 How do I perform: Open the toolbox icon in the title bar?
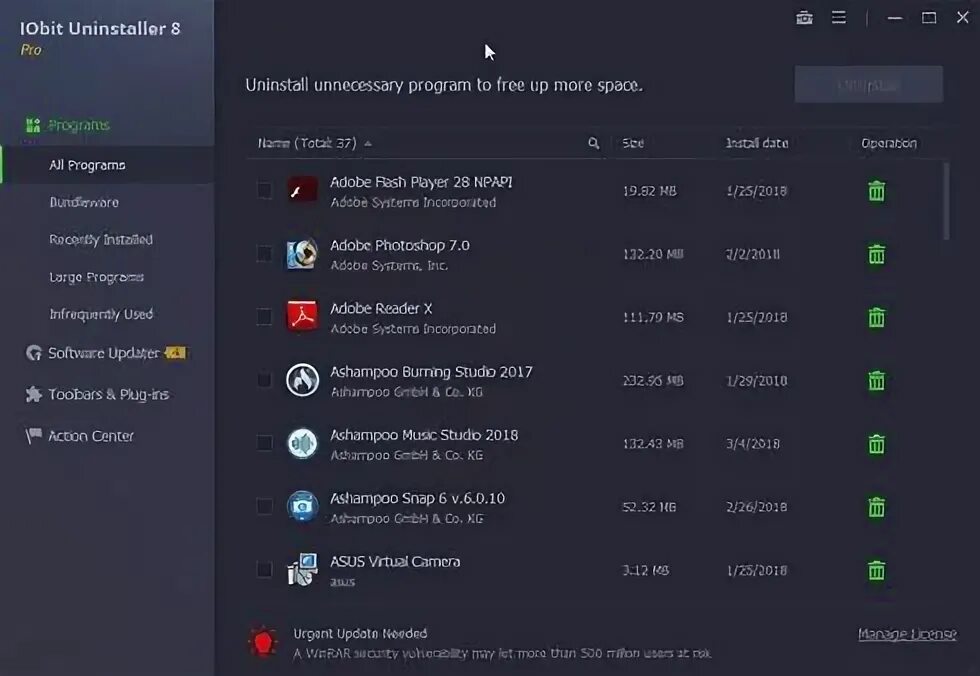click(x=804, y=17)
